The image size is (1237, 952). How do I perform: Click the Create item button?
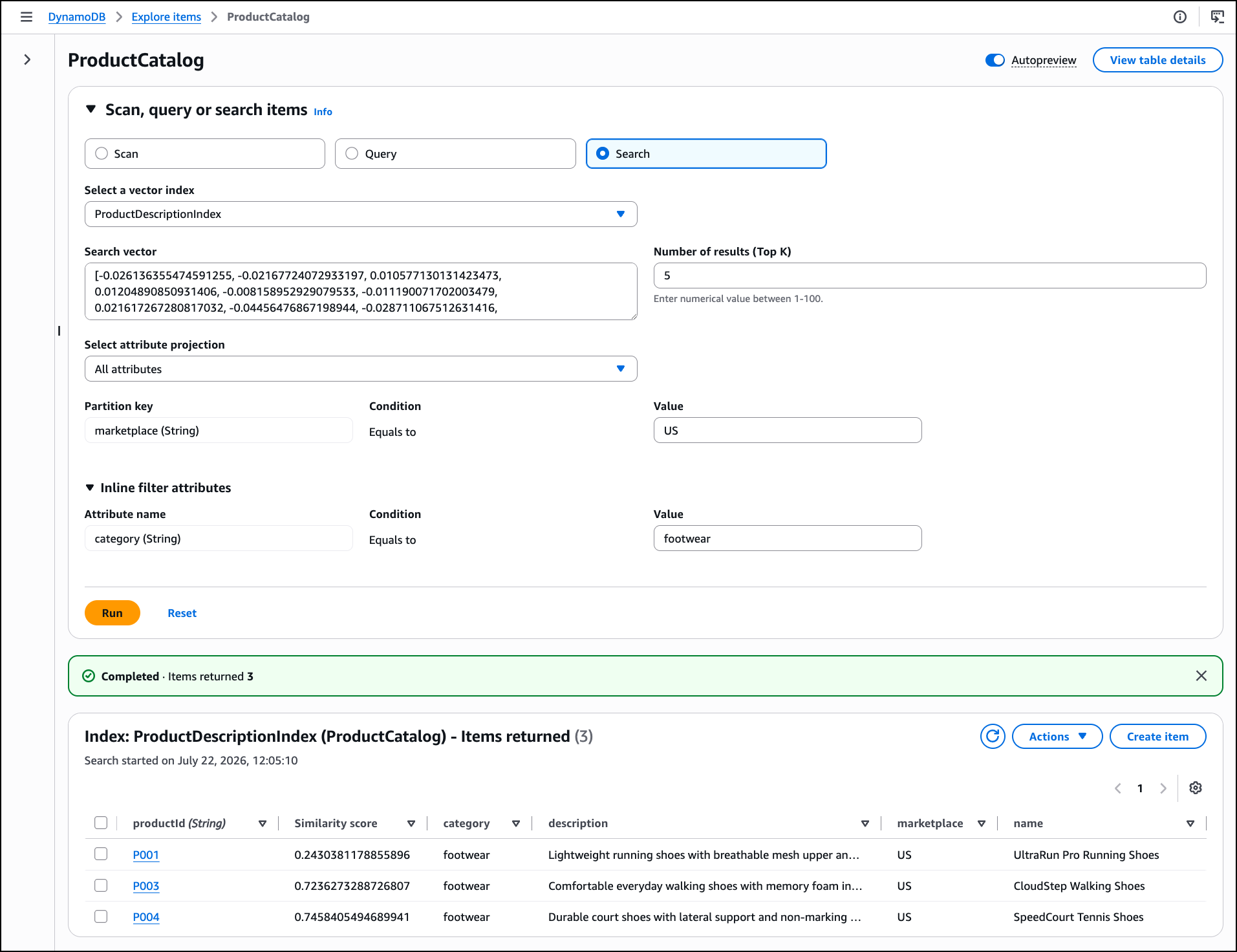(1157, 737)
